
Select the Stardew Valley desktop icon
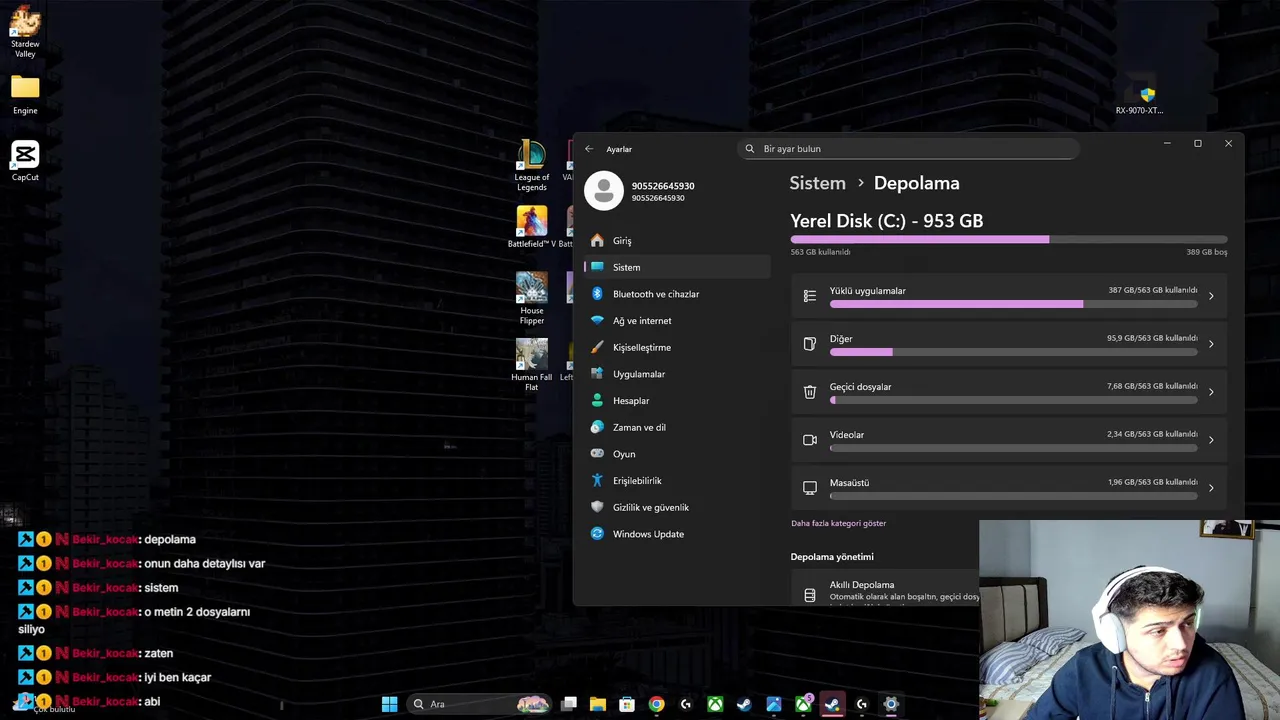tap(25, 32)
